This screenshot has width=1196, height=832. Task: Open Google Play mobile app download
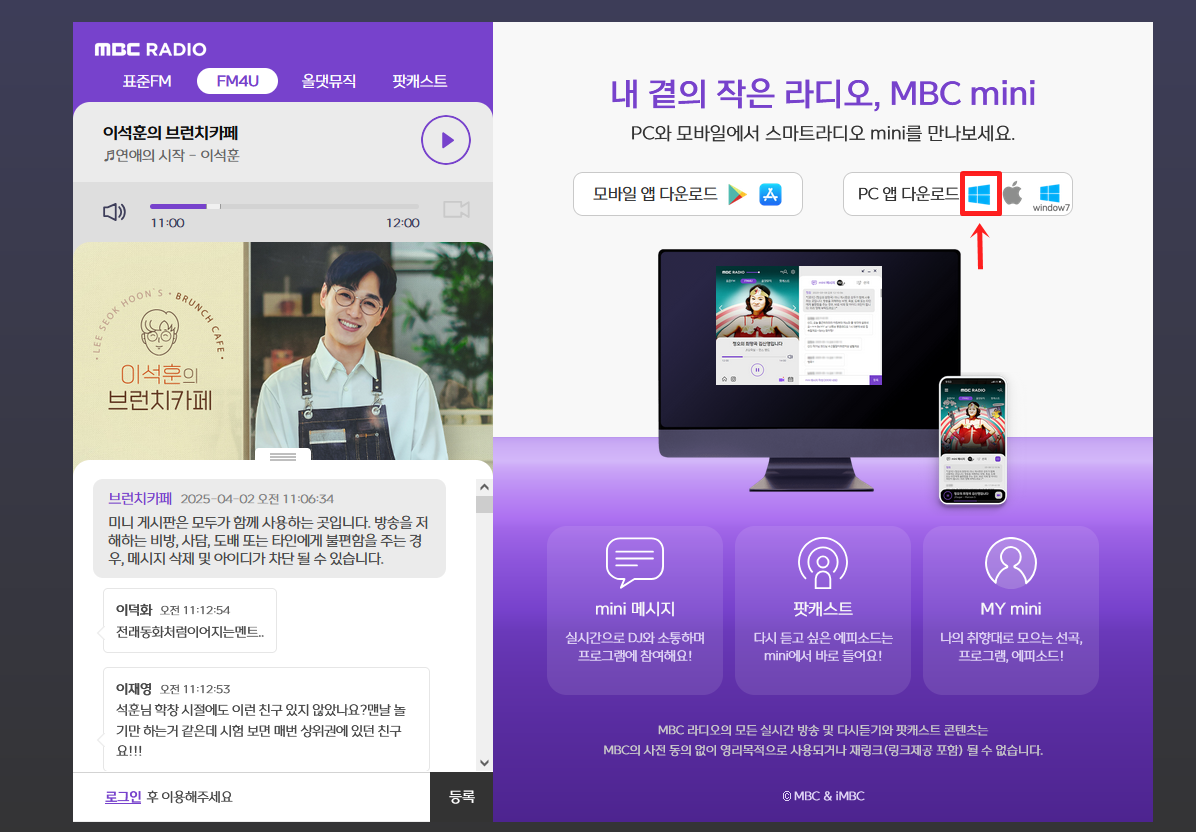pos(737,194)
